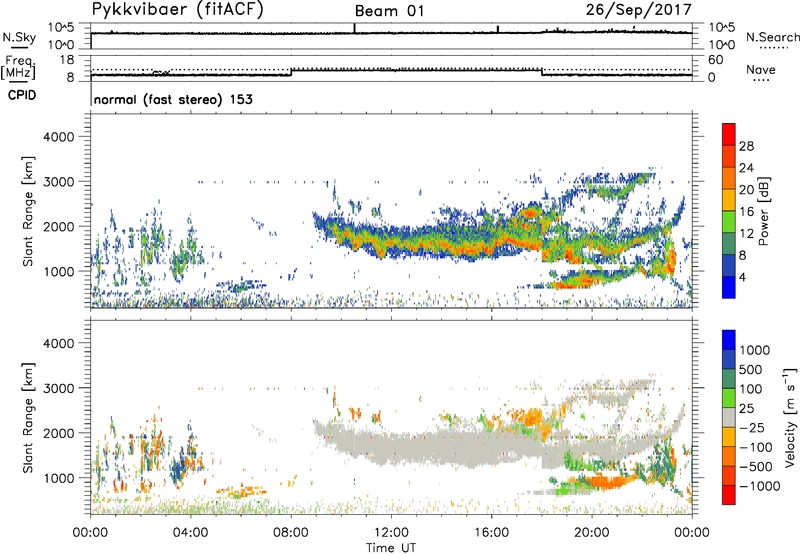Select the Beam 01 heading

389,11
